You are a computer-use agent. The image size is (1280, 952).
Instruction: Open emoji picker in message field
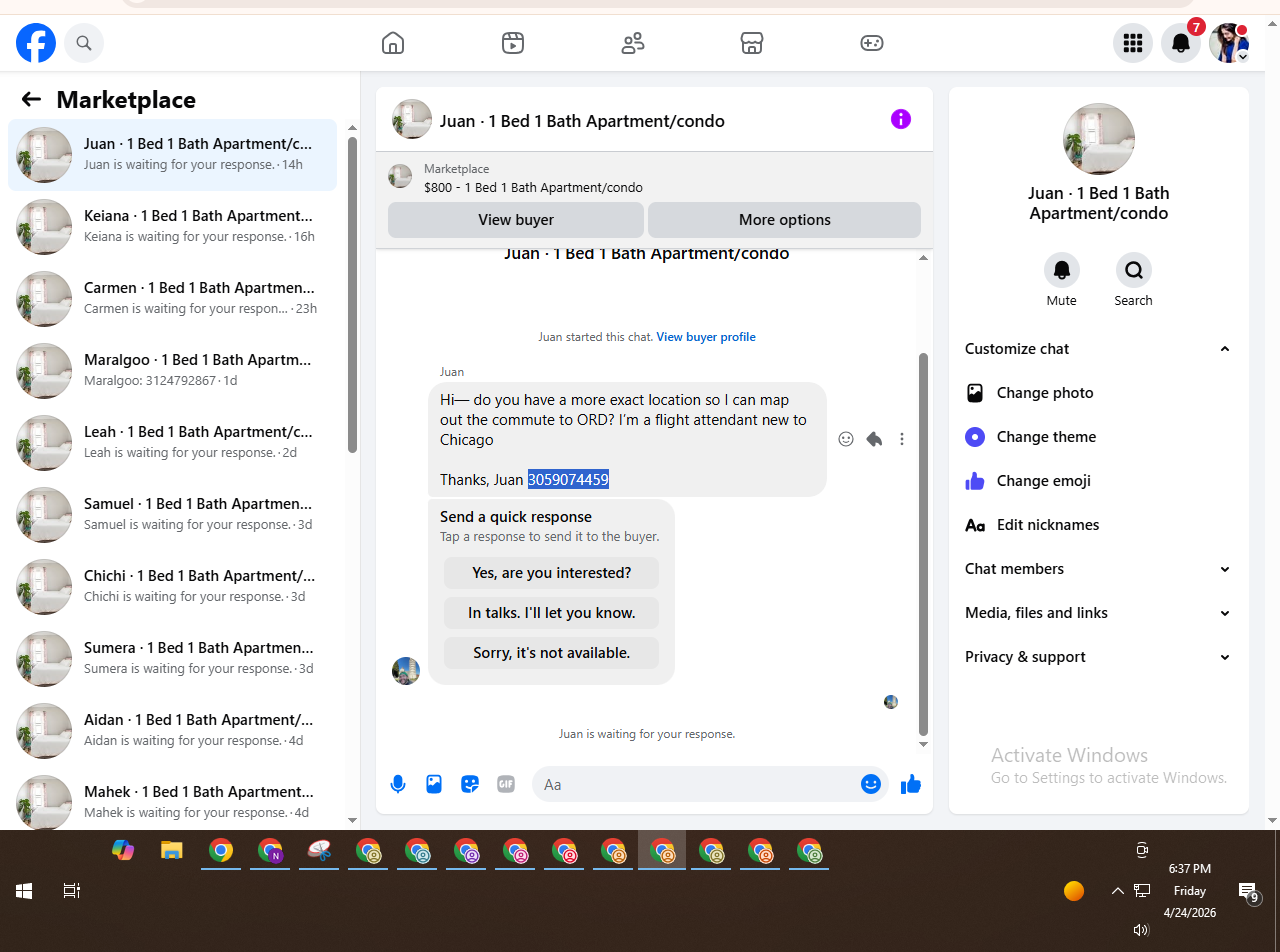pos(871,784)
